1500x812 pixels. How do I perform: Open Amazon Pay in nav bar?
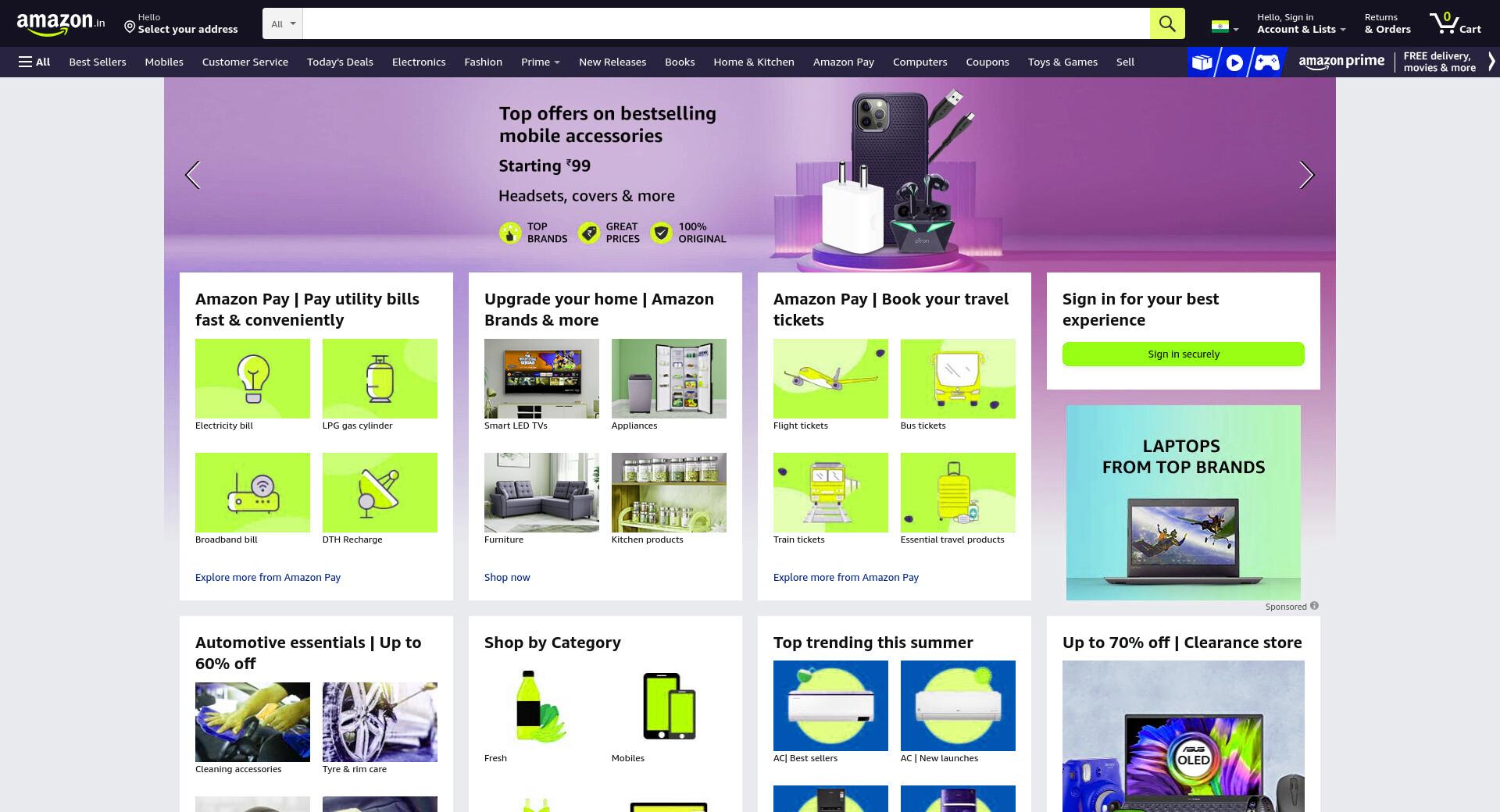tap(844, 62)
